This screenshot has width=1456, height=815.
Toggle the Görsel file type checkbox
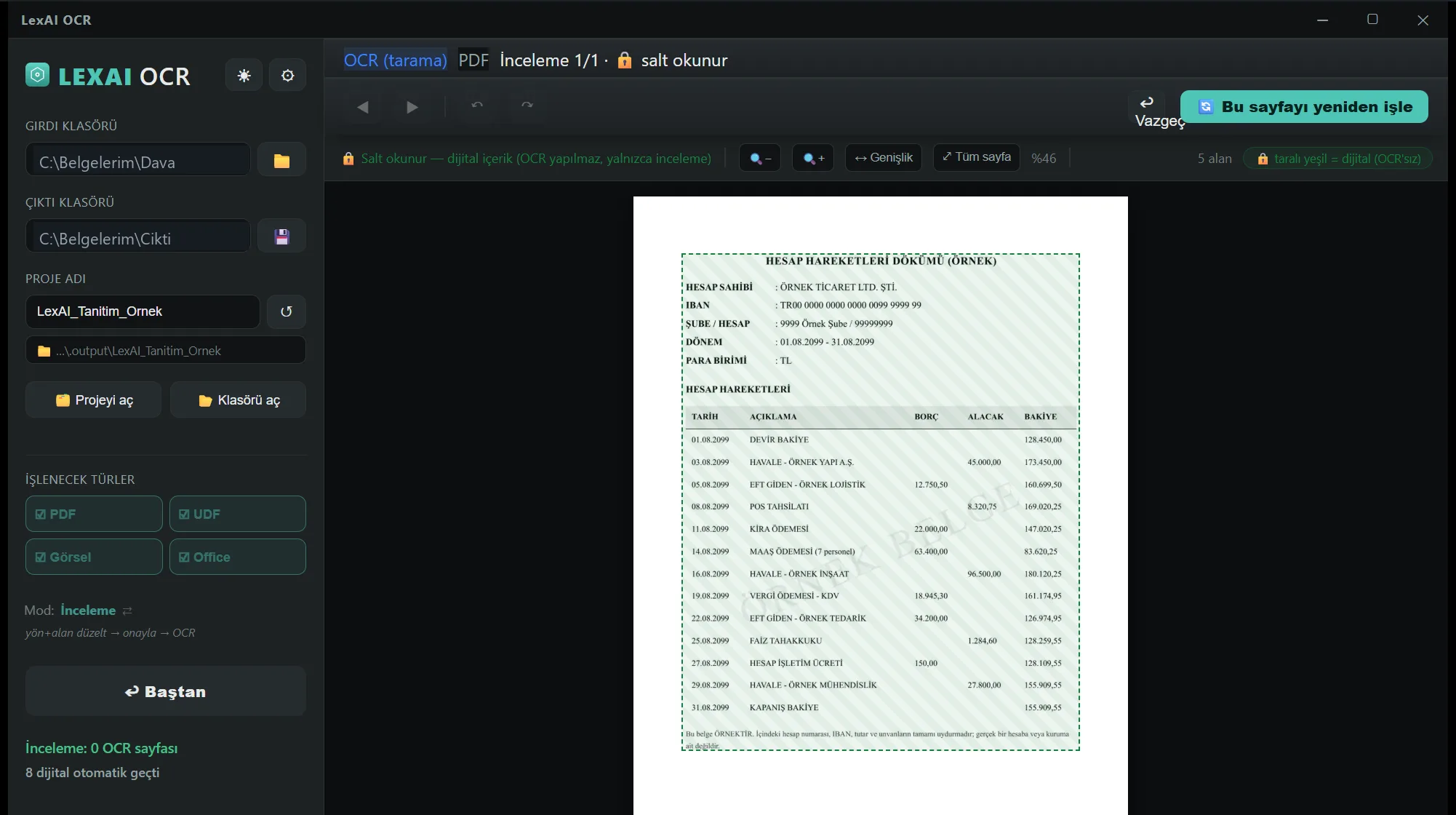pyautogui.click(x=94, y=557)
